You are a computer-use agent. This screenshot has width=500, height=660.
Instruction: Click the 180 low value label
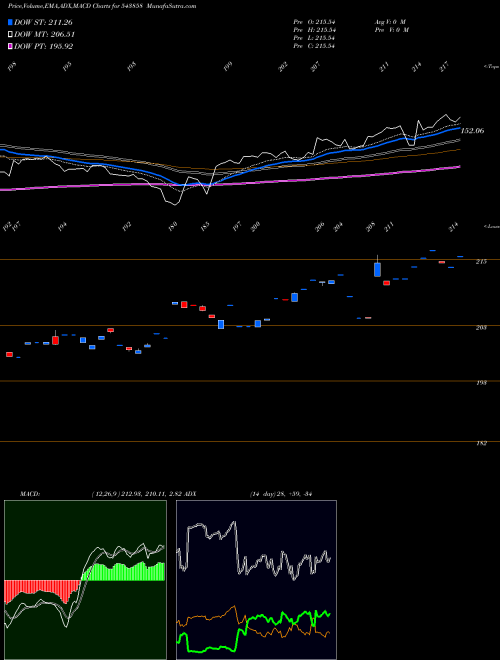click(x=173, y=227)
